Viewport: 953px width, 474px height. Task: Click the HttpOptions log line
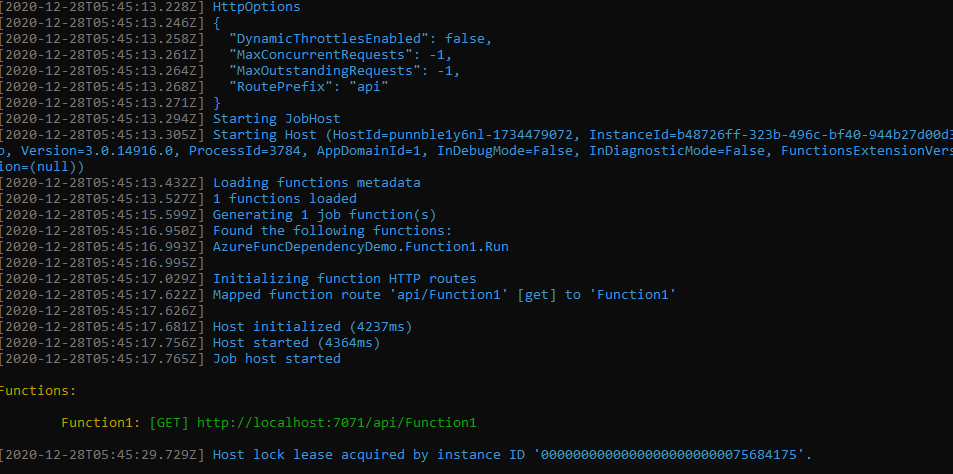256,7
